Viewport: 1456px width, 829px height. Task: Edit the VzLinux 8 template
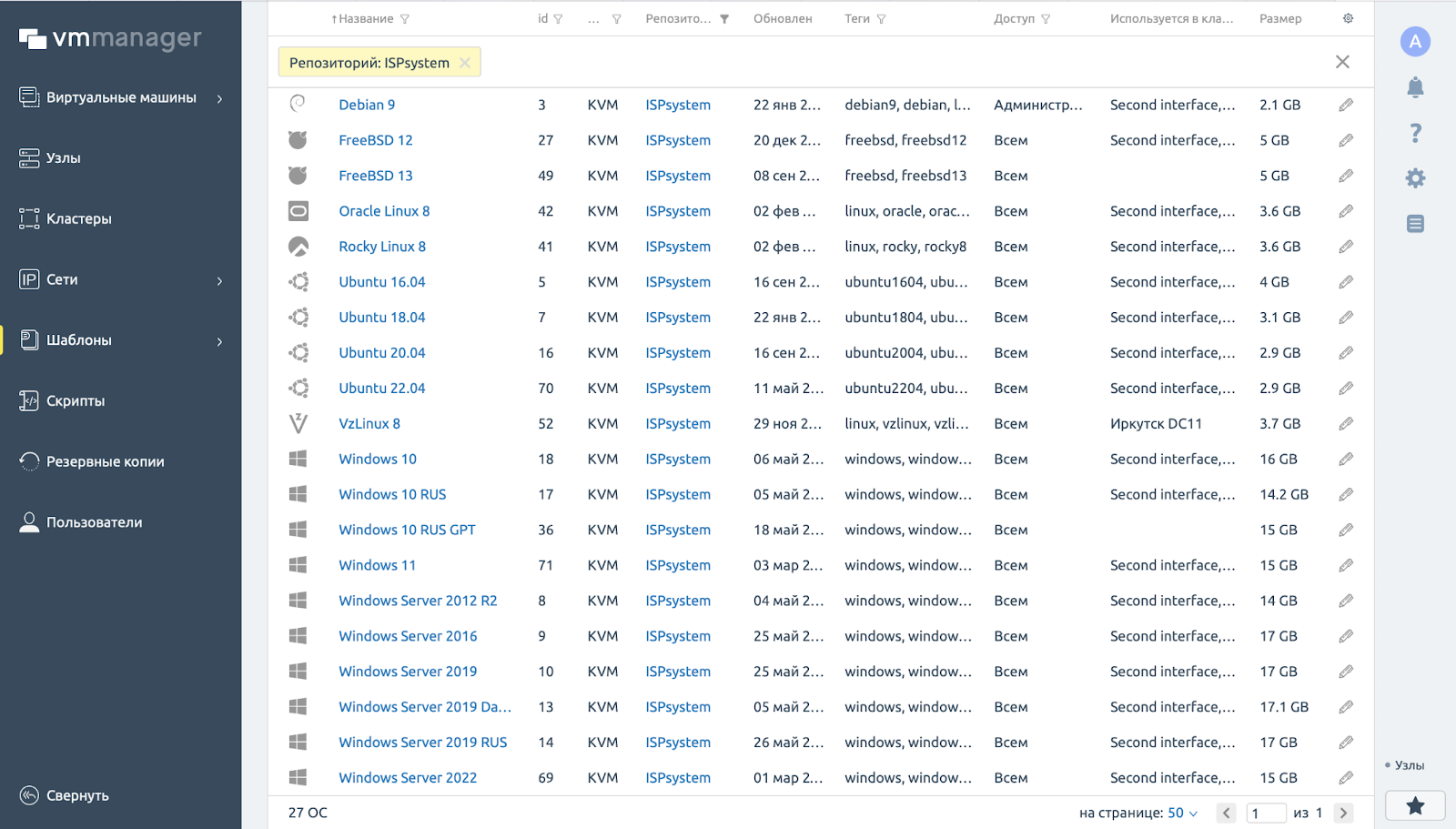(1346, 424)
